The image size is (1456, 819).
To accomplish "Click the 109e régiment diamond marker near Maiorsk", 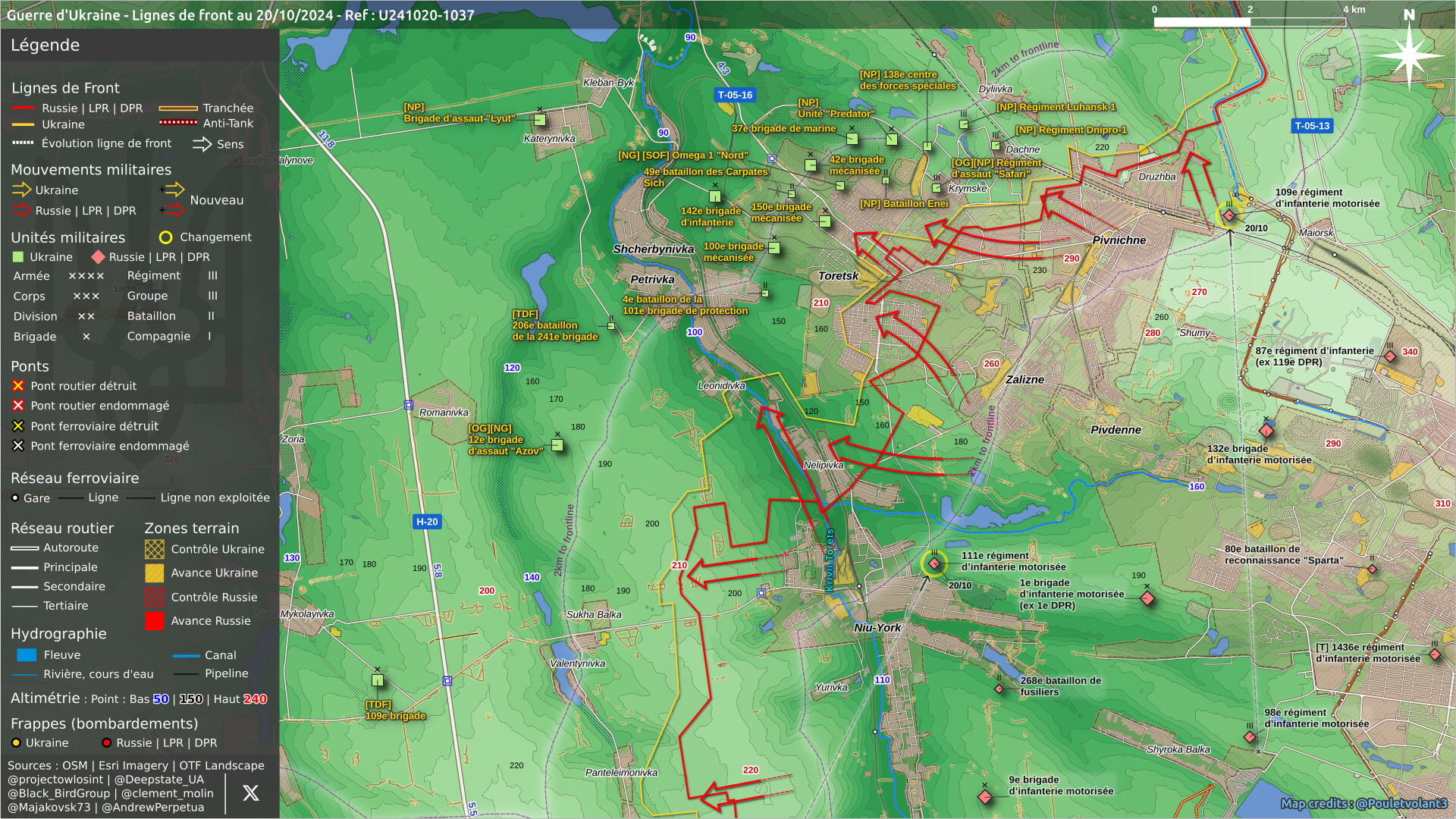I will point(1229,216).
